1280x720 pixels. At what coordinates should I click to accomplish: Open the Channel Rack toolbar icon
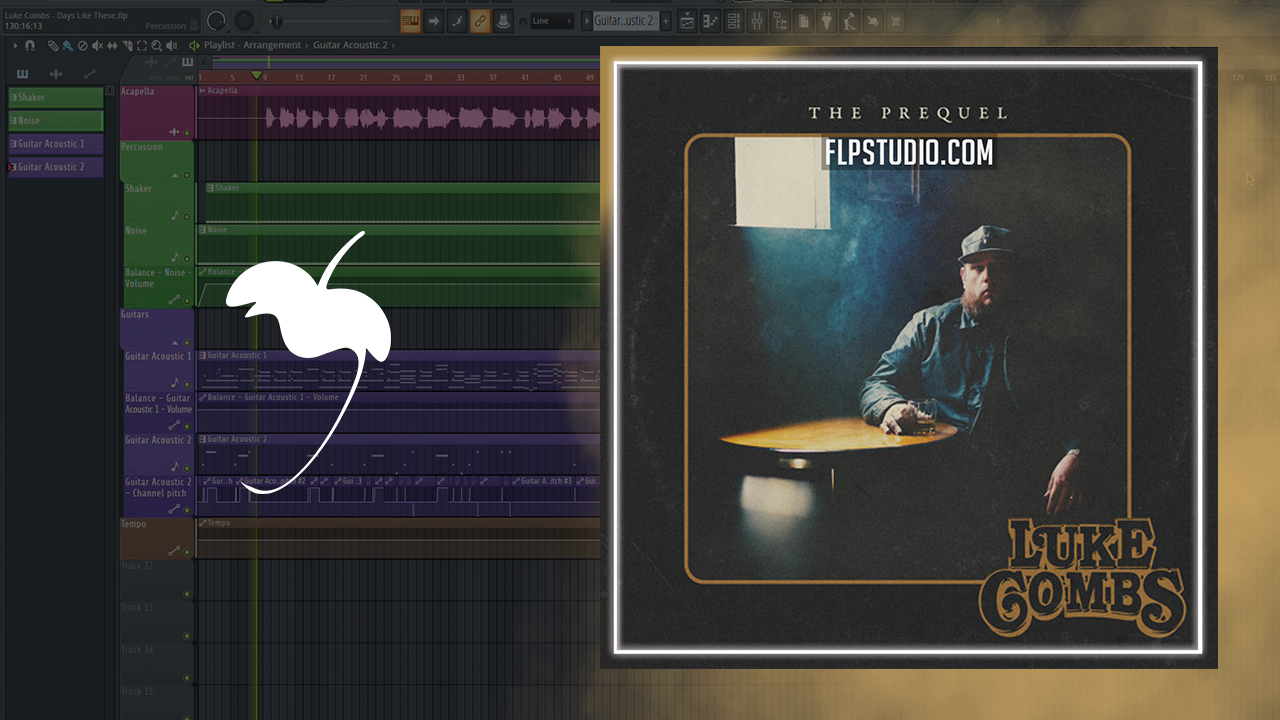733,21
